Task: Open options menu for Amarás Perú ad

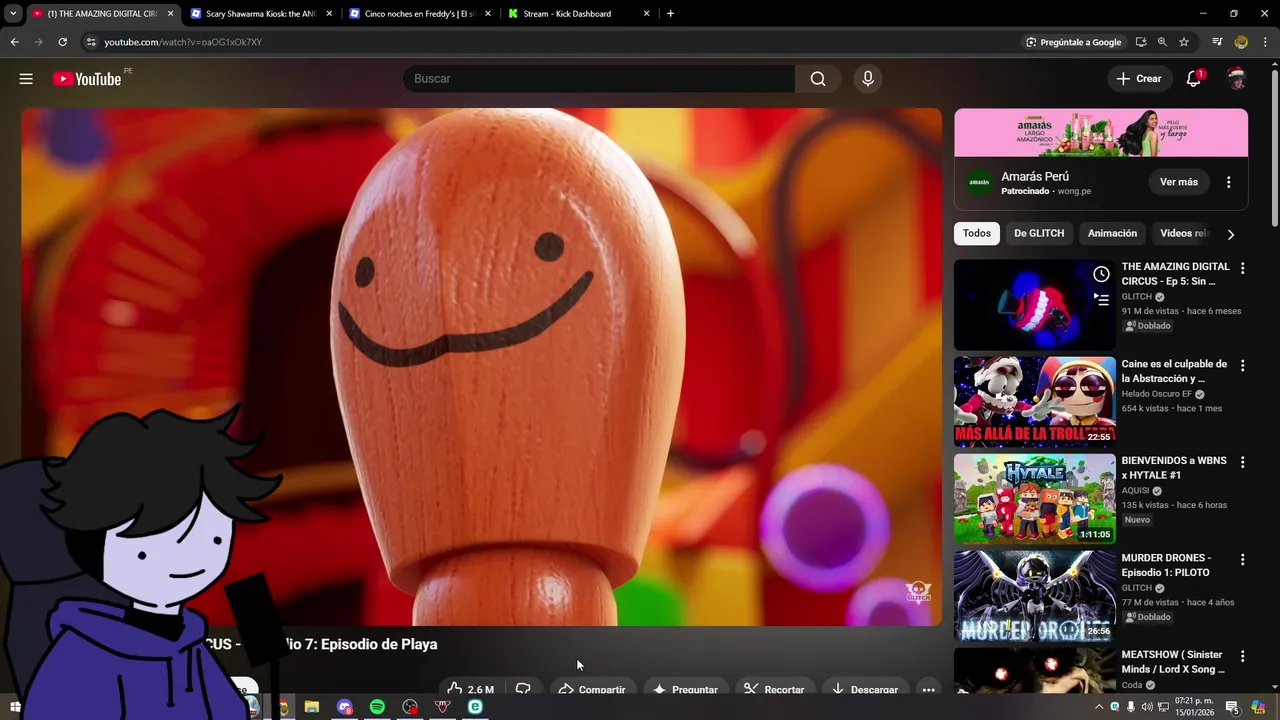Action: click(1229, 182)
